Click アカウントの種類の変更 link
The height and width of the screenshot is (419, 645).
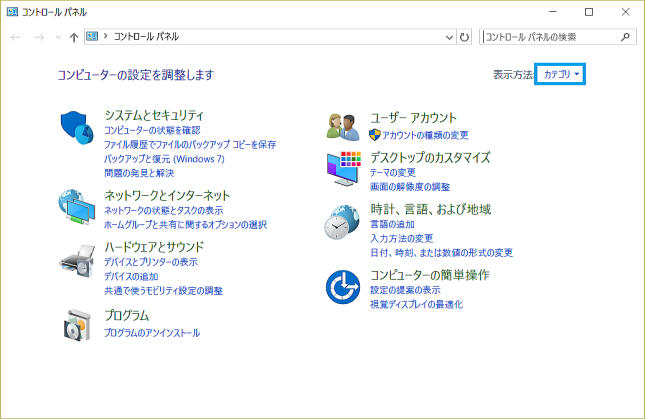click(x=425, y=135)
